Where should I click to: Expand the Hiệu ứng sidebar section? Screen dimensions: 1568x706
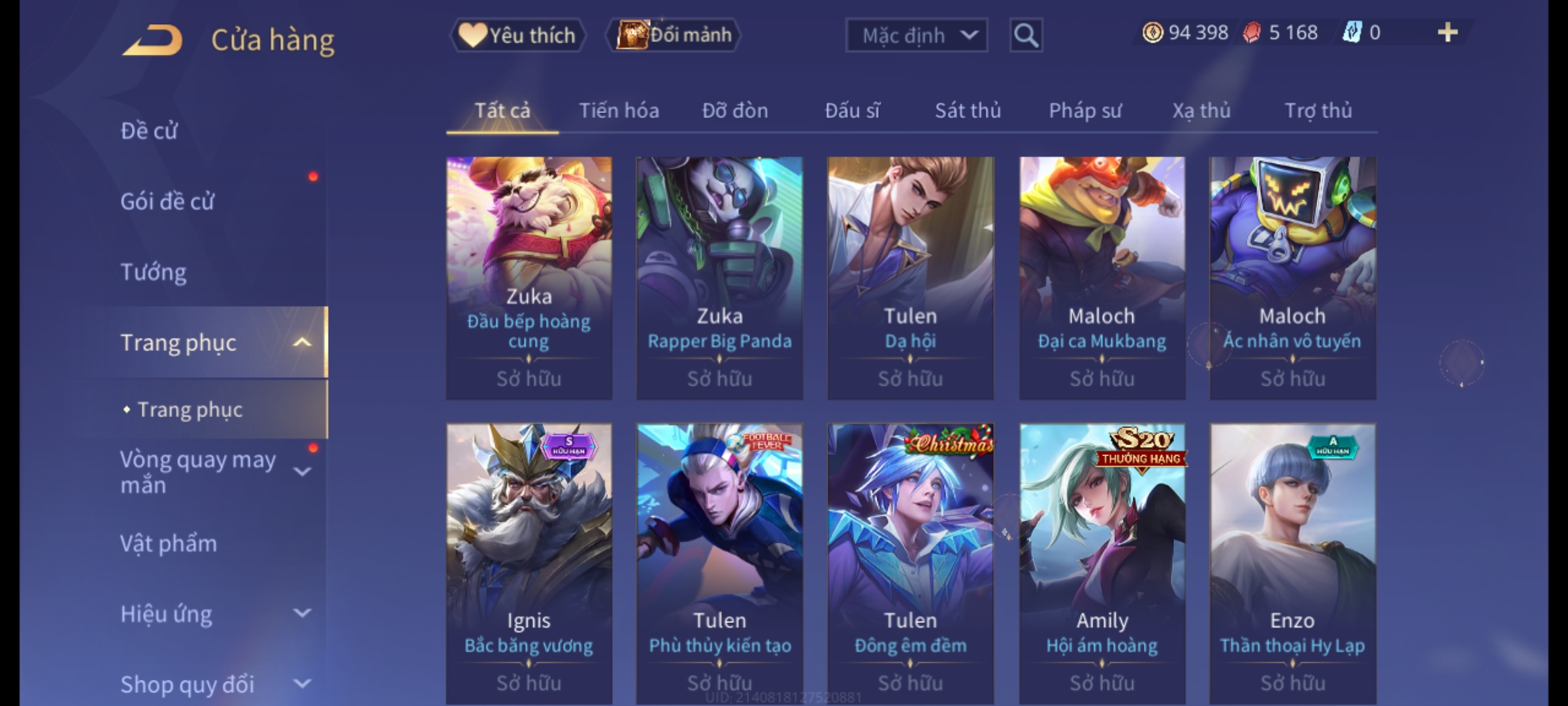pos(302,613)
